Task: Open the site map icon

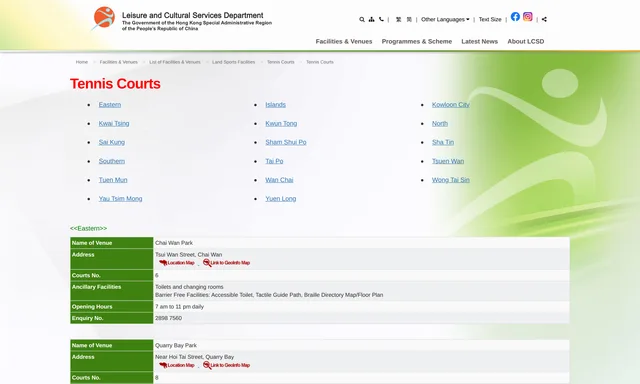Action: coord(371,19)
